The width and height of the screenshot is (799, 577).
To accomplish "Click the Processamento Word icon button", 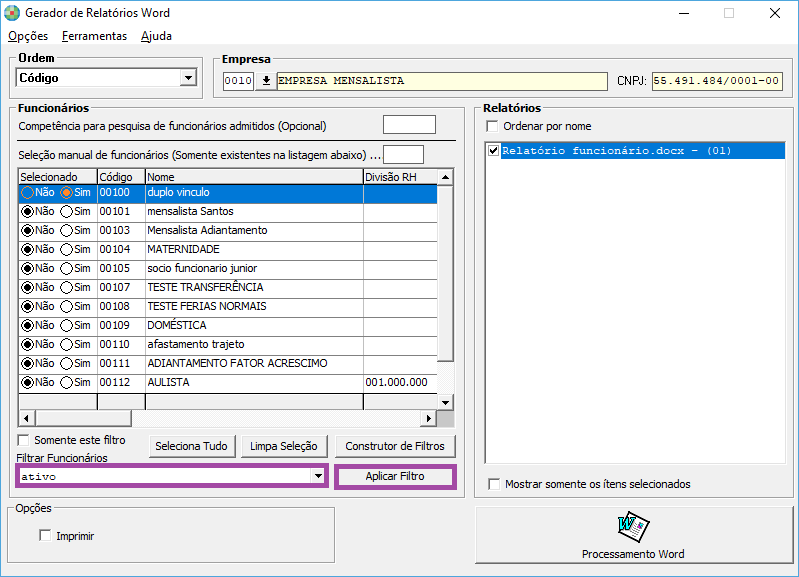I will click(x=634, y=535).
